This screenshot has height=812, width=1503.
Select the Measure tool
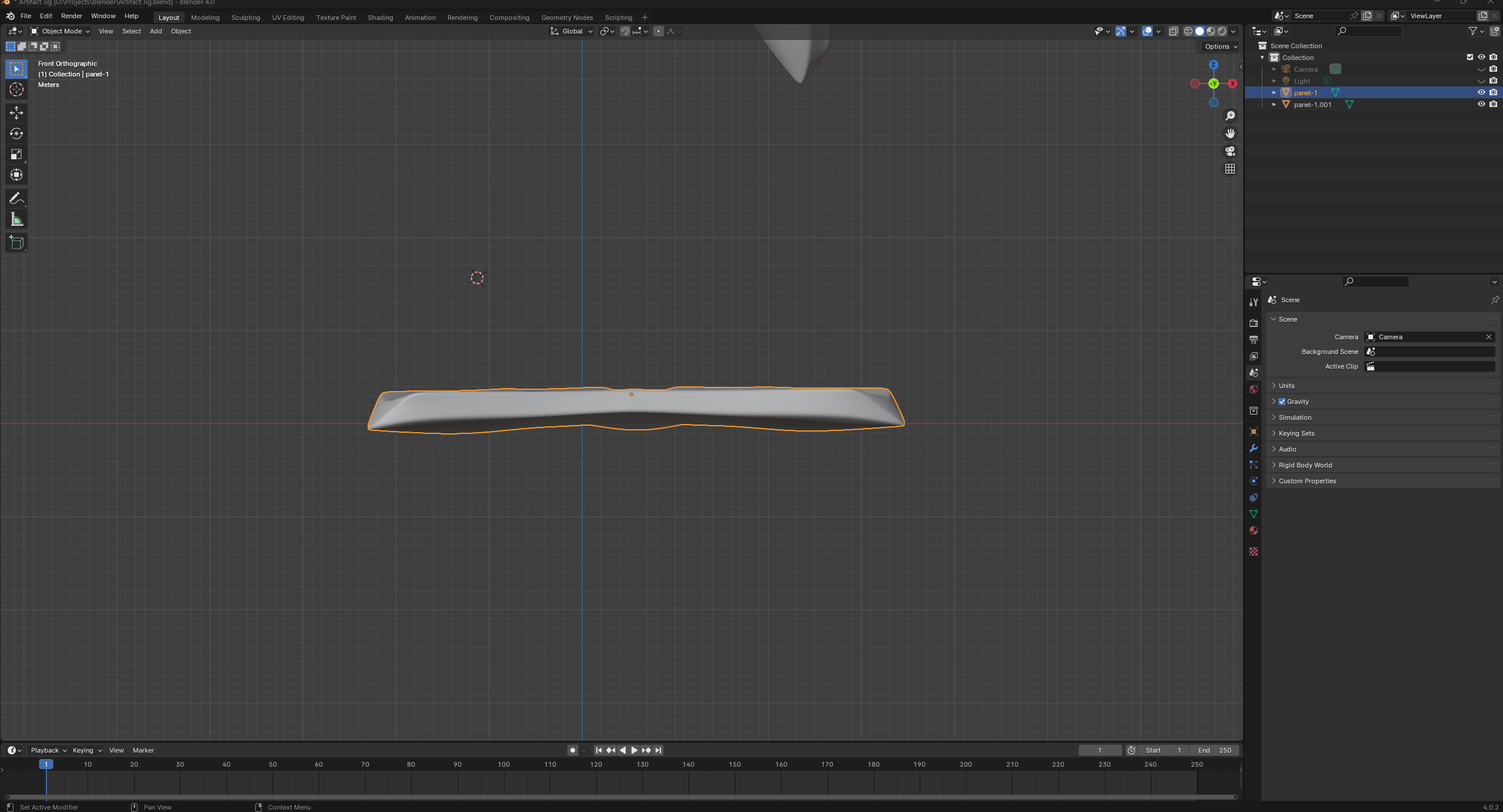[x=16, y=220]
